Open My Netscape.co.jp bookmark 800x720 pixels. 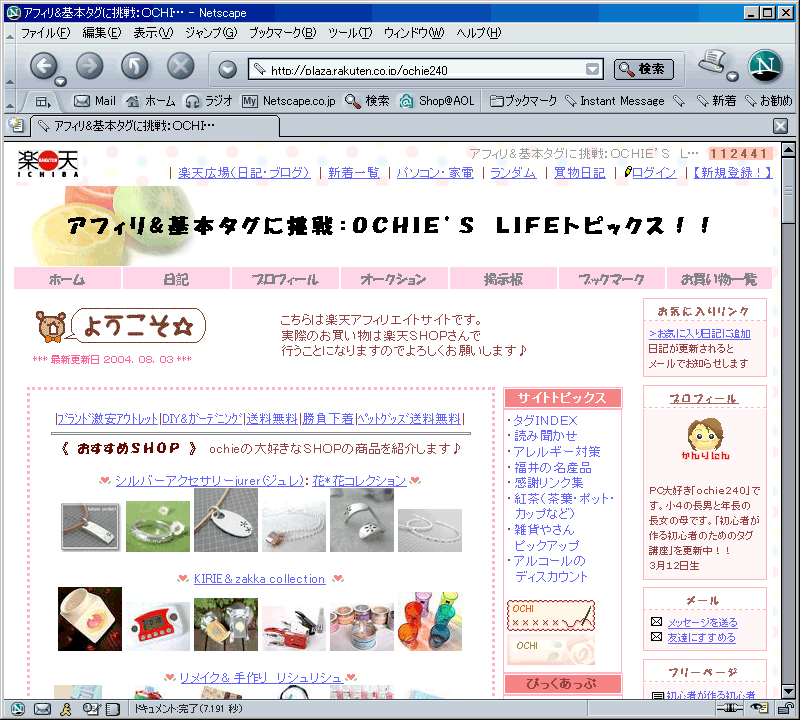pyautogui.click(x=289, y=101)
